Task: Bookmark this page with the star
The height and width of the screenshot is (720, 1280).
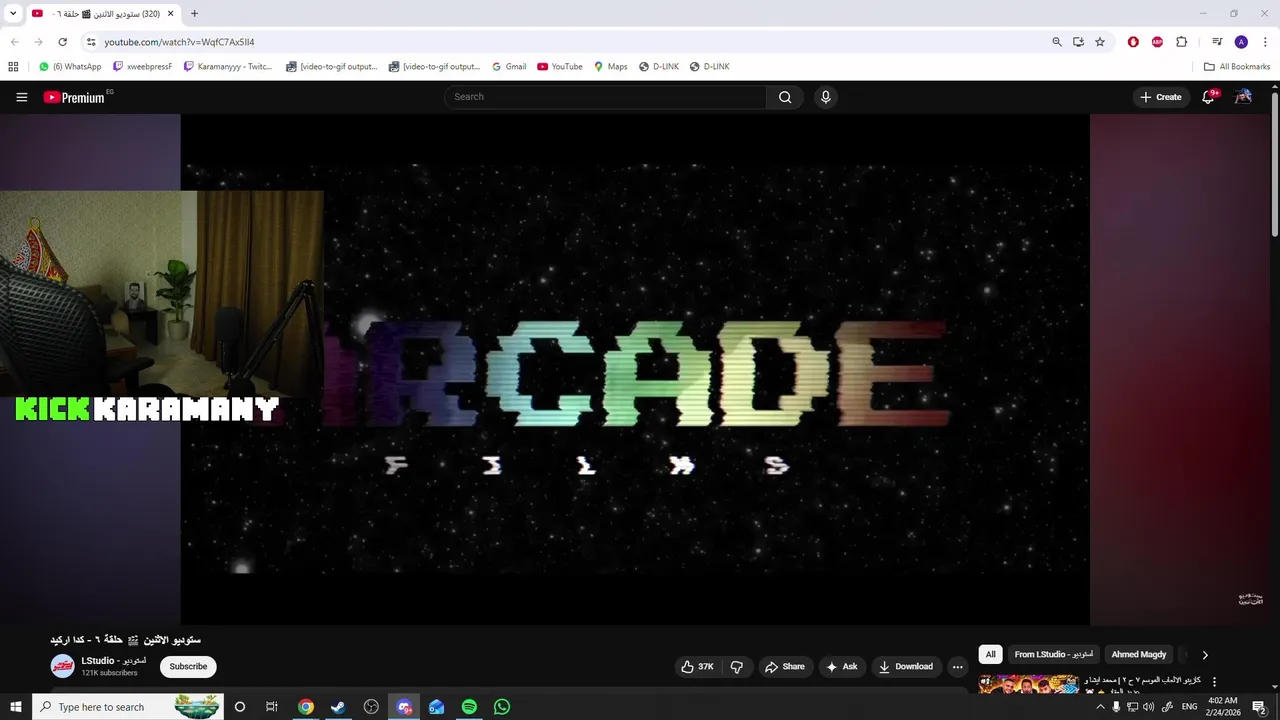Action: 1100,42
